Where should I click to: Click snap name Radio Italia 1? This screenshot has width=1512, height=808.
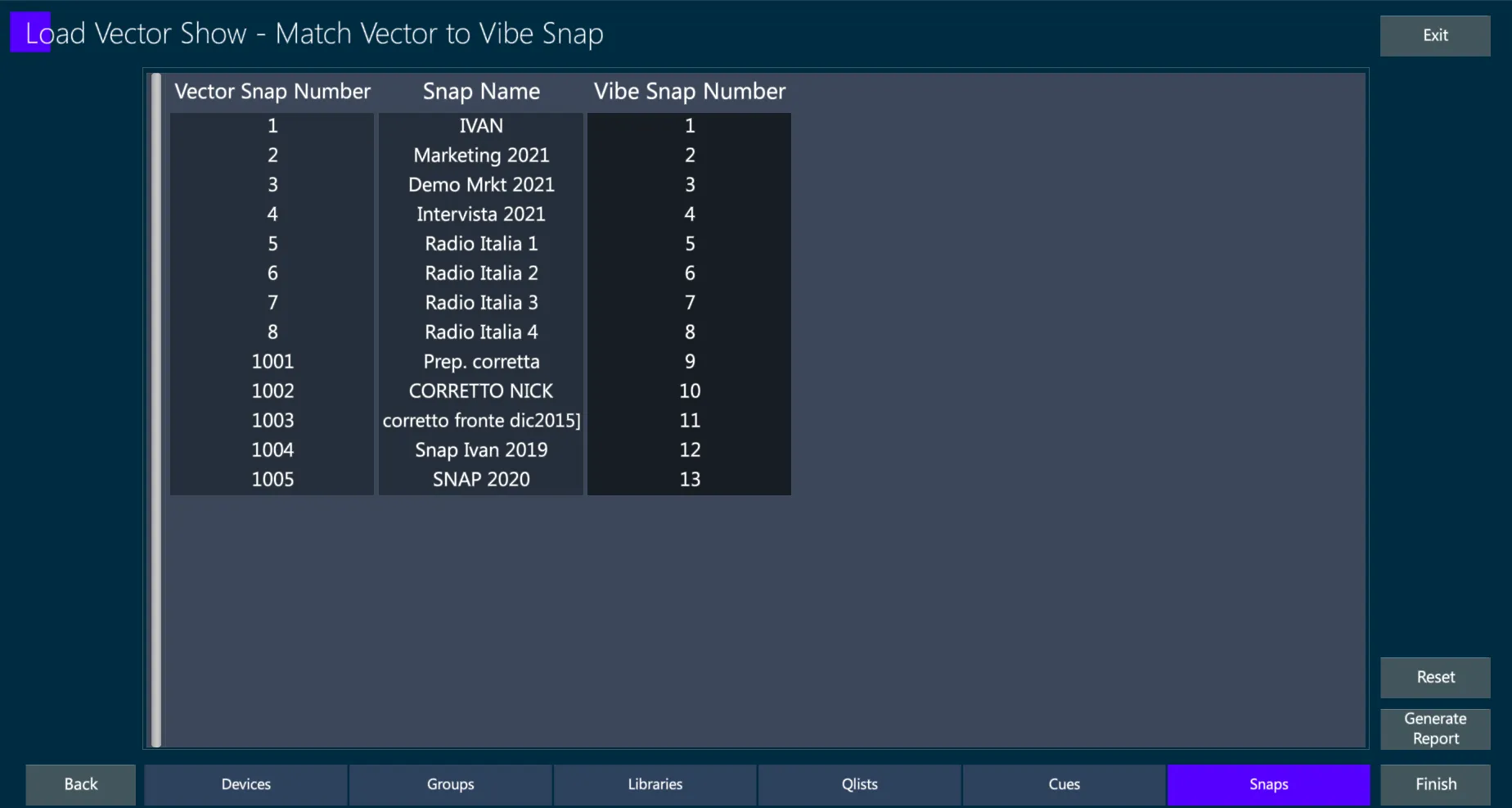(481, 244)
